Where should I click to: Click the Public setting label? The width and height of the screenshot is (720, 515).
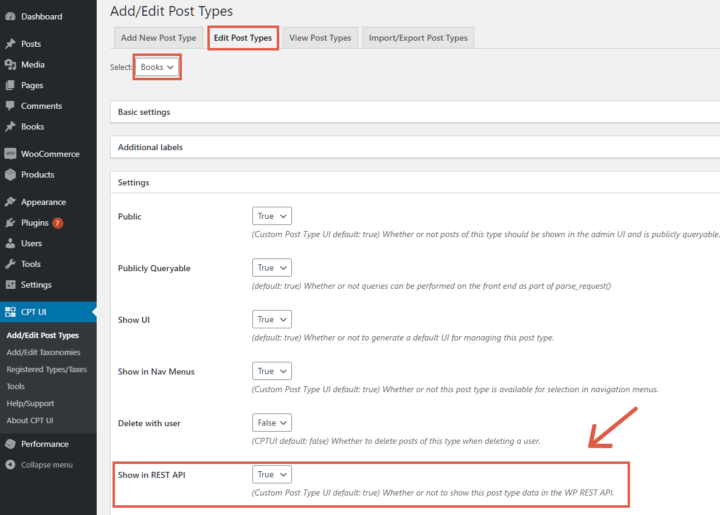(129, 217)
